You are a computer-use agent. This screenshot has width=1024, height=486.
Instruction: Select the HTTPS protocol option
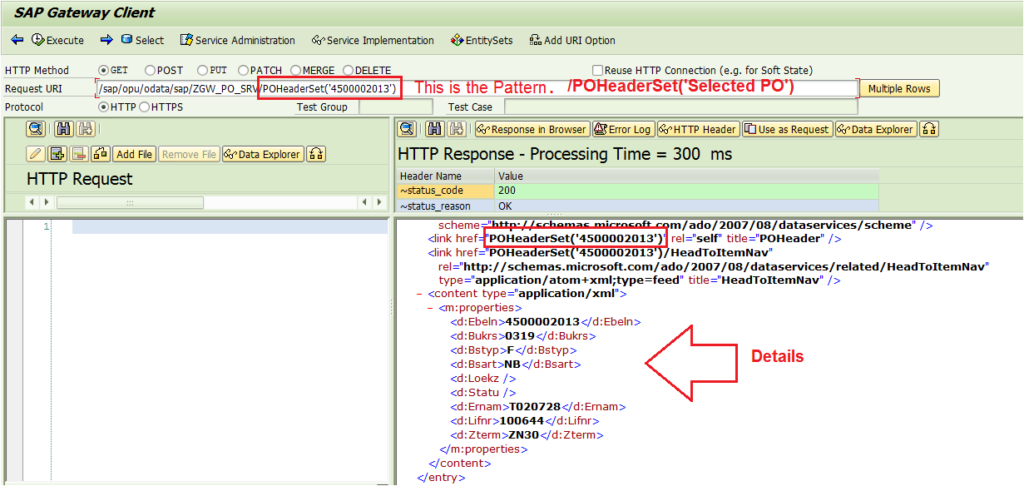[x=144, y=106]
